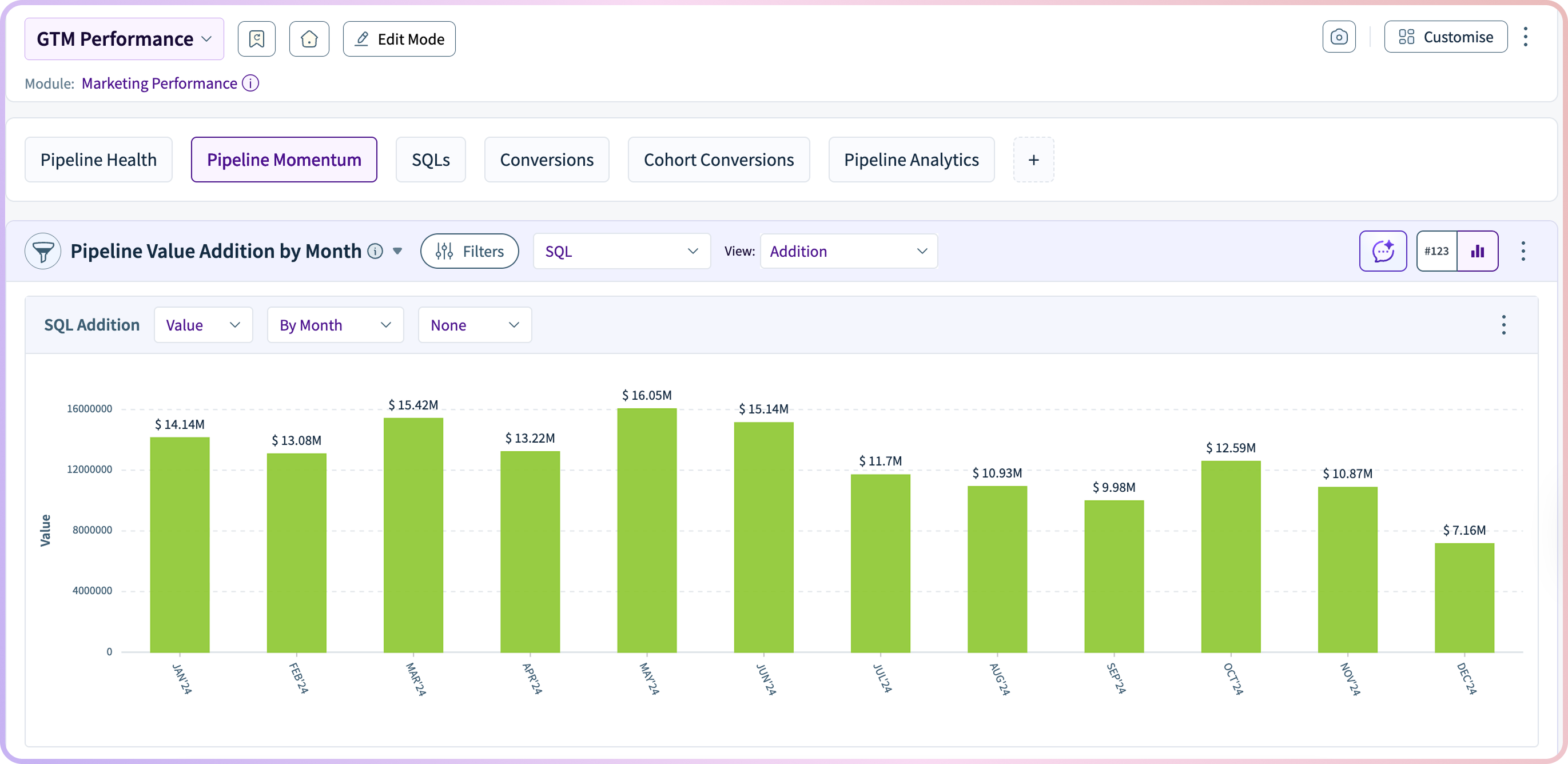The height and width of the screenshot is (764, 1568).
Task: Click the bookmark icon beside GTM Performance
Action: tap(256, 39)
